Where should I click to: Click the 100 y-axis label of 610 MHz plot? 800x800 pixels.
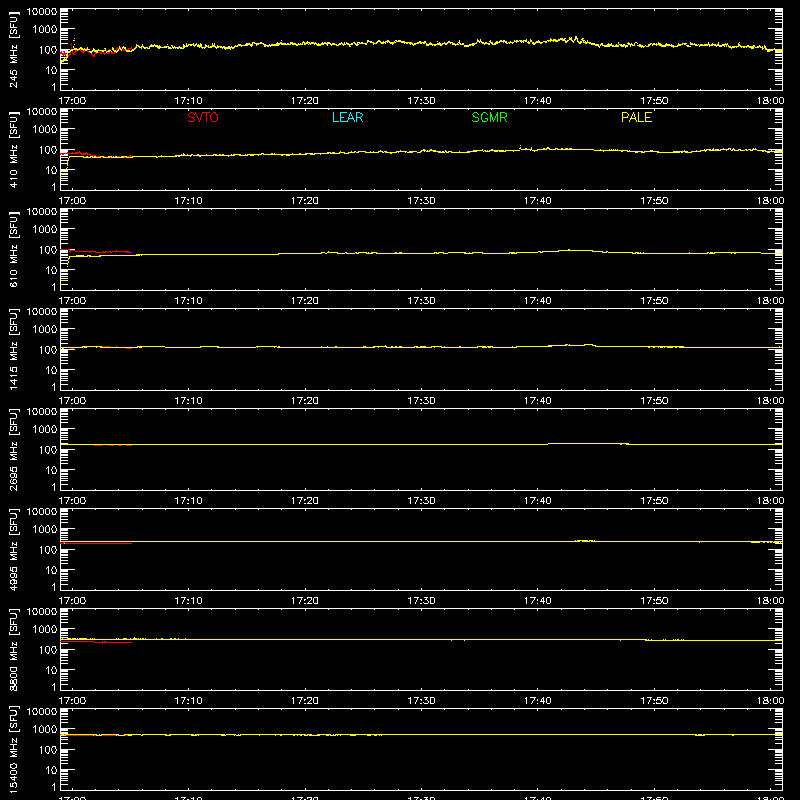pyautogui.click(x=48, y=250)
